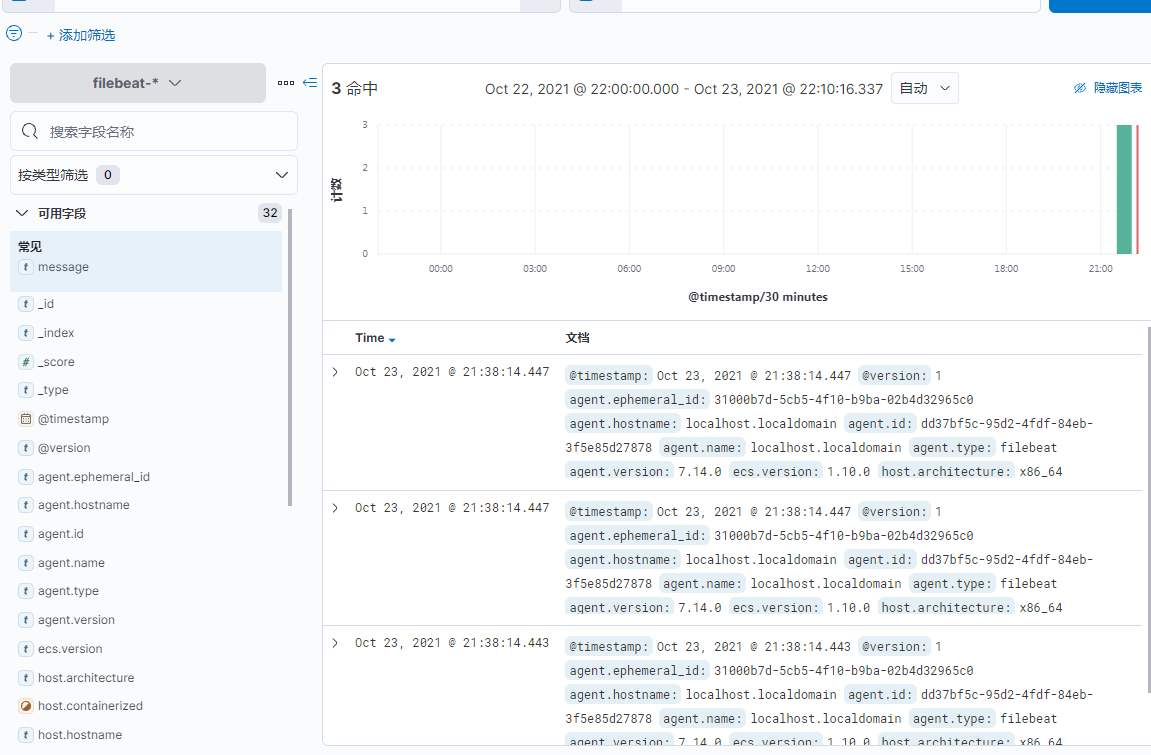The height and width of the screenshot is (755, 1151).
Task: Click the @version field type icon
Action: 26,448
